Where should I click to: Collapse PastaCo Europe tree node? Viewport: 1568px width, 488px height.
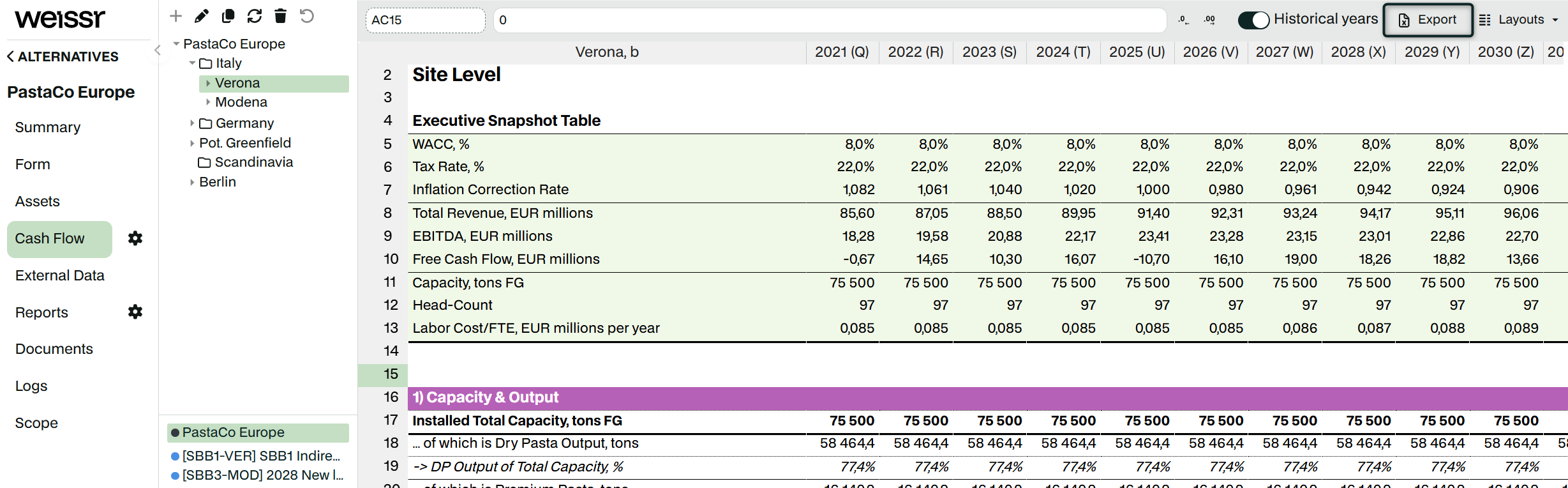[x=176, y=43]
